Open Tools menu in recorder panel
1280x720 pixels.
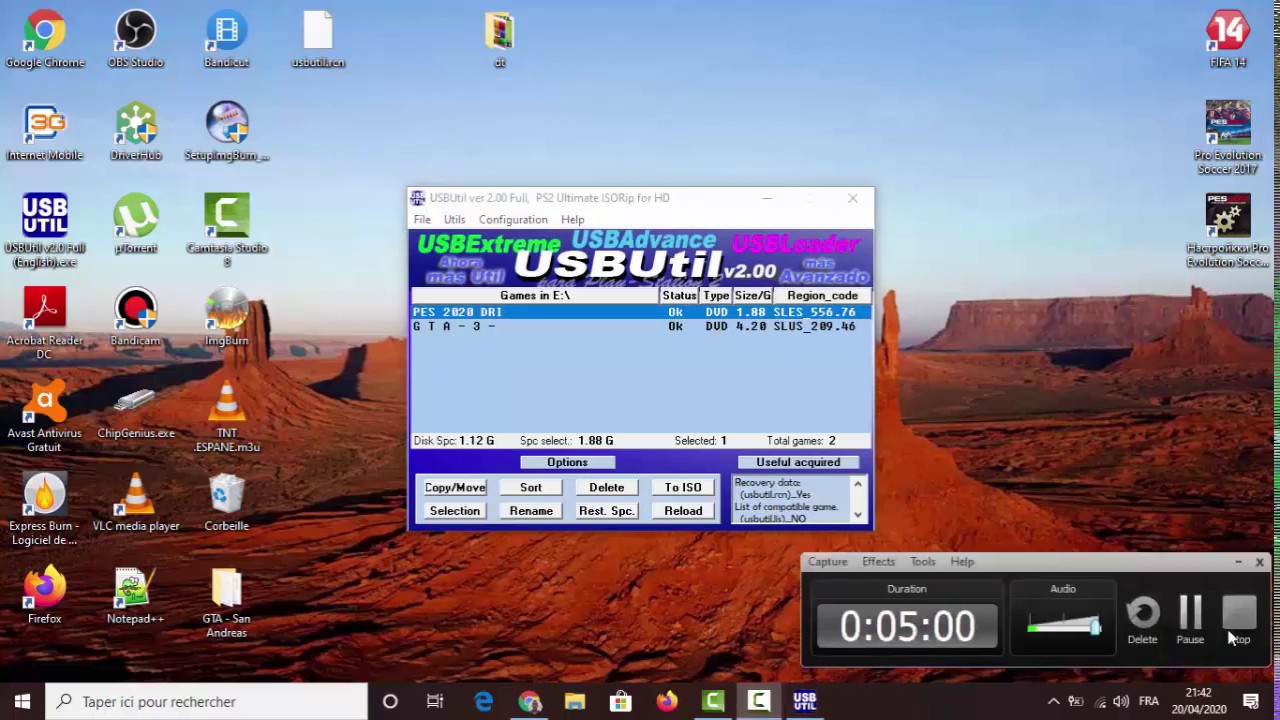pos(923,562)
